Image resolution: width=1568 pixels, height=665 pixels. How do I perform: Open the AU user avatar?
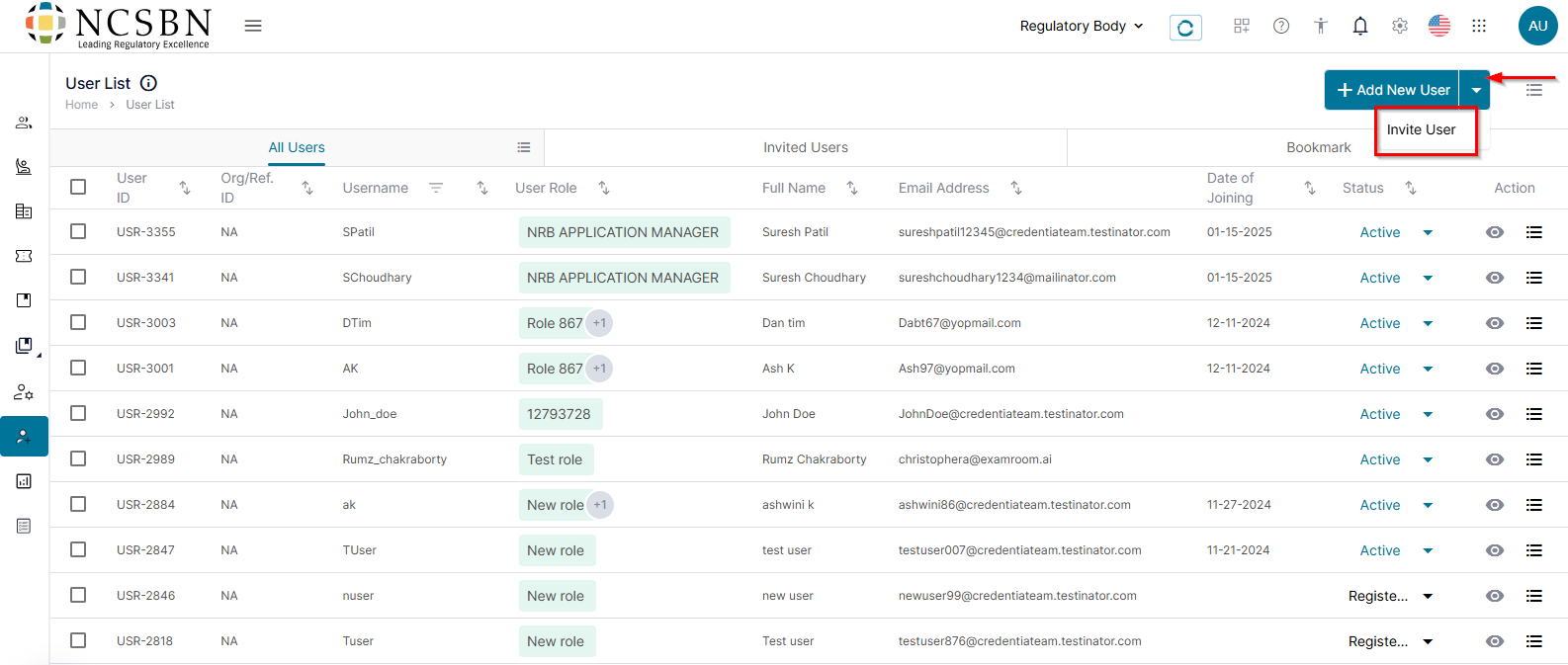pyautogui.click(x=1537, y=26)
